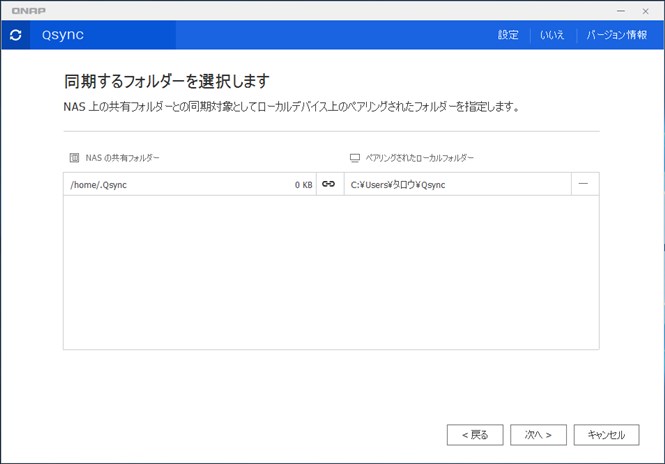Click the 同期するフォルダーを選択します heading
Image resolution: width=665 pixels, height=464 pixels.
[x=167, y=81]
